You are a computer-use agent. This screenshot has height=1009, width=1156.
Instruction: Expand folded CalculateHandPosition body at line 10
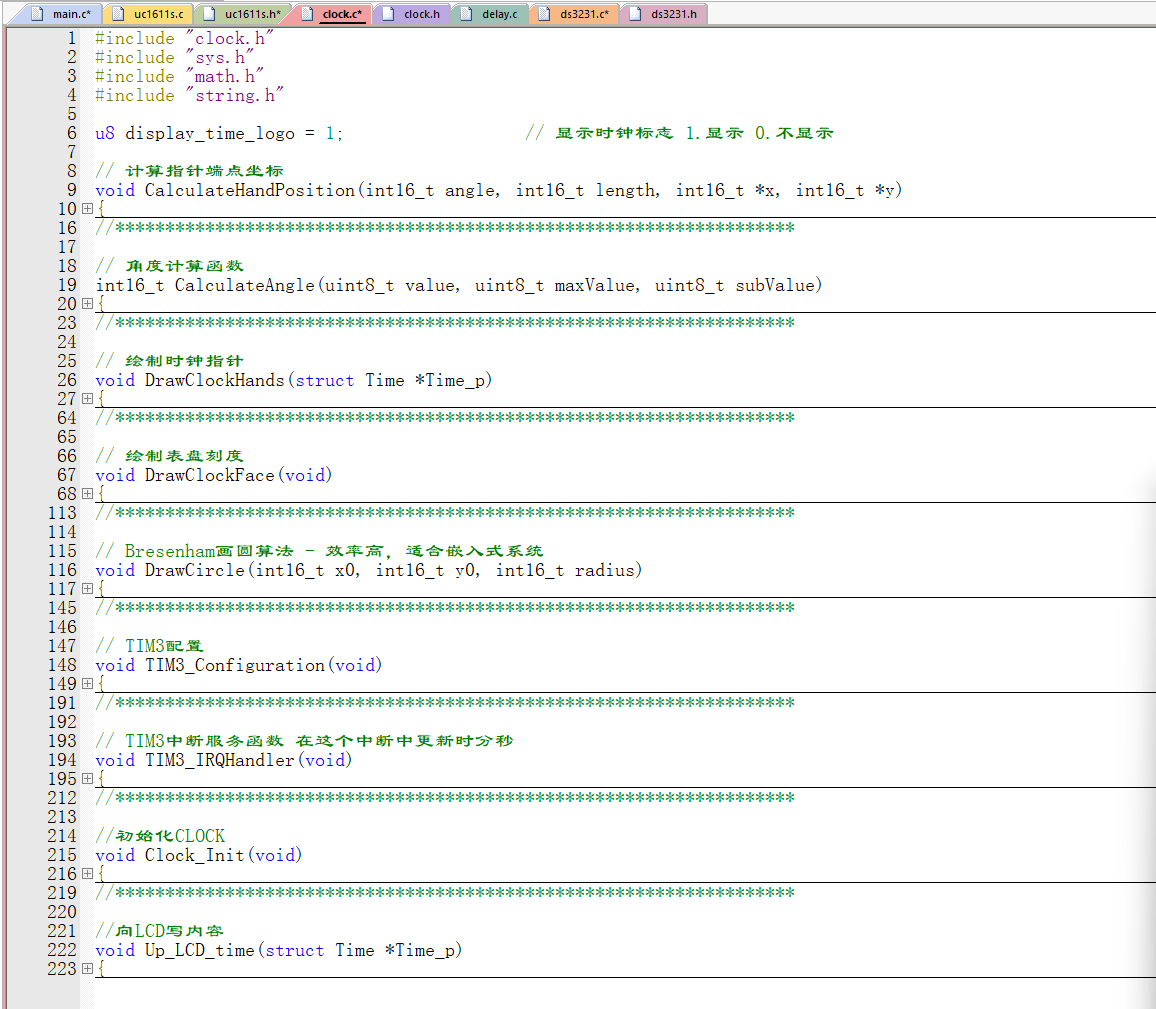[x=87, y=209]
